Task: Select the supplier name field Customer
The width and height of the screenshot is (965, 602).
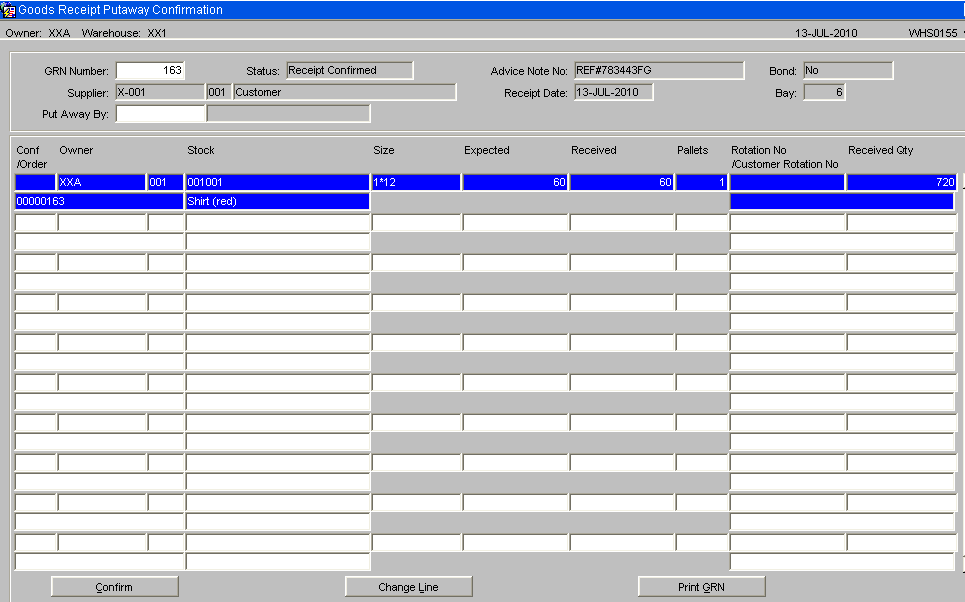Action: [345, 92]
